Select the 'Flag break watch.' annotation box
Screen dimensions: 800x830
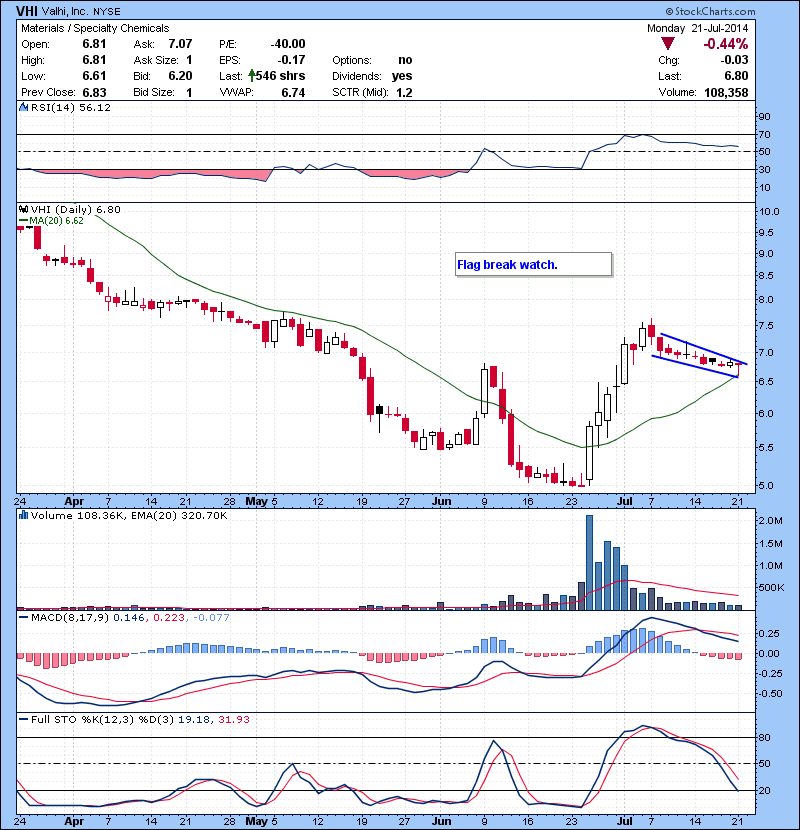(x=531, y=265)
